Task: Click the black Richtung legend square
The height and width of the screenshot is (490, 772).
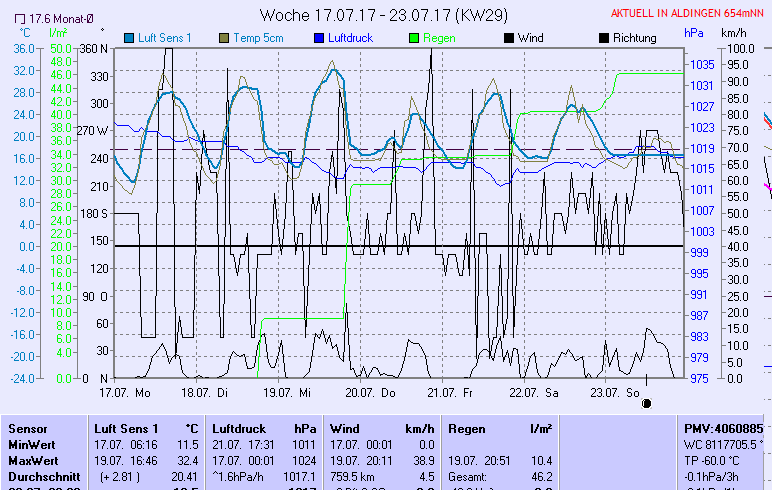Action: 603,38
